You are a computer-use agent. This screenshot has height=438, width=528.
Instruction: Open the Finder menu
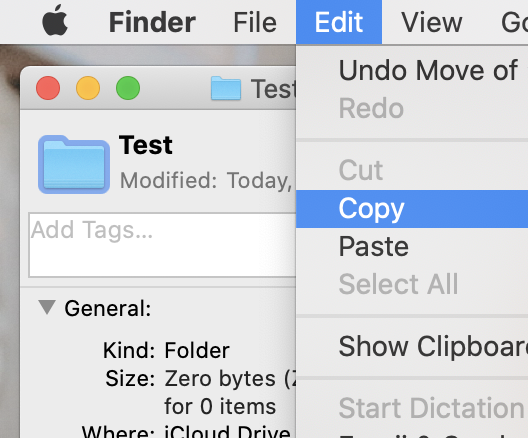pyautogui.click(x=152, y=22)
